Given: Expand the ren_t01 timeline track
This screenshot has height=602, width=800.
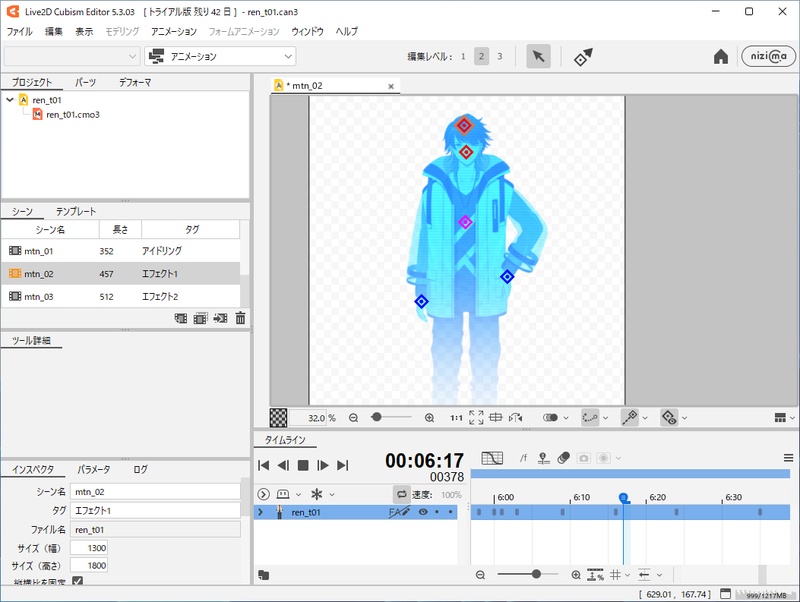Looking at the screenshot, I should [x=261, y=512].
